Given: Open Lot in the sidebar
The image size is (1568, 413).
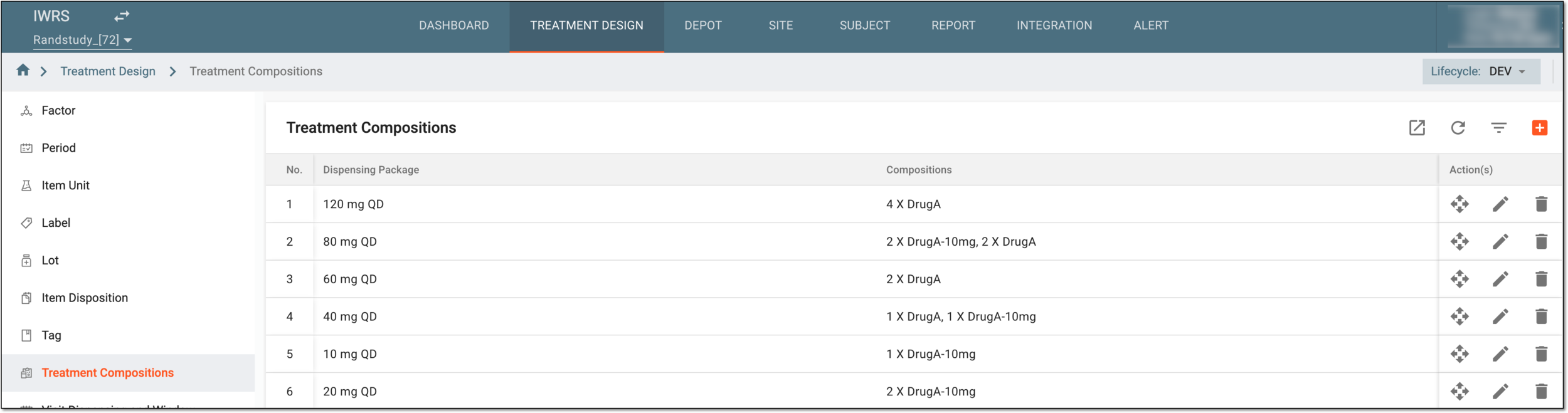Looking at the screenshot, I should coord(128,261).
